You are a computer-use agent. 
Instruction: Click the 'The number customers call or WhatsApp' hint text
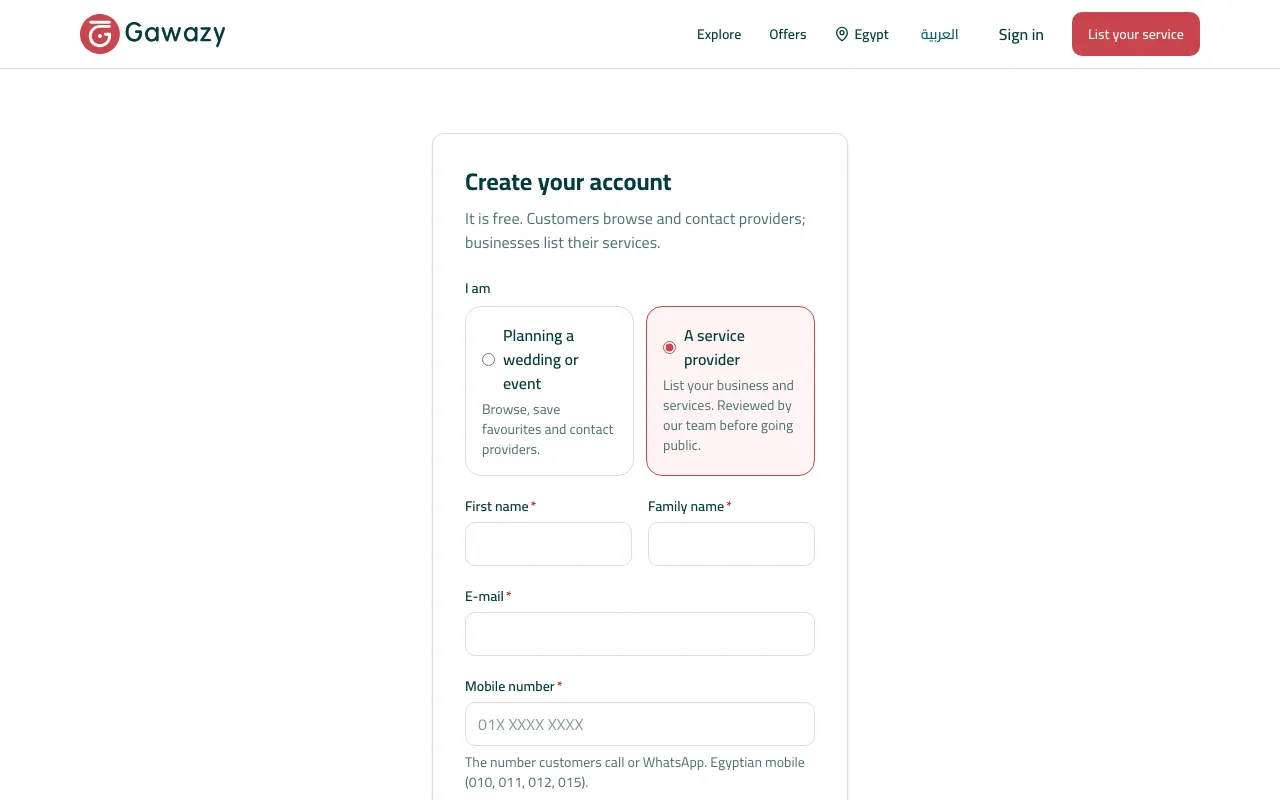(635, 772)
